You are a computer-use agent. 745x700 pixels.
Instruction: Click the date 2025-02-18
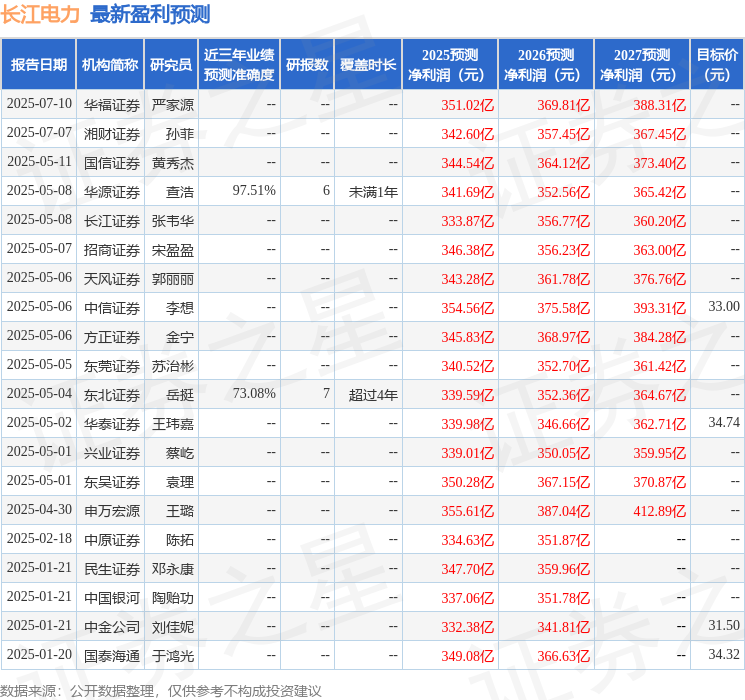tap(39, 538)
